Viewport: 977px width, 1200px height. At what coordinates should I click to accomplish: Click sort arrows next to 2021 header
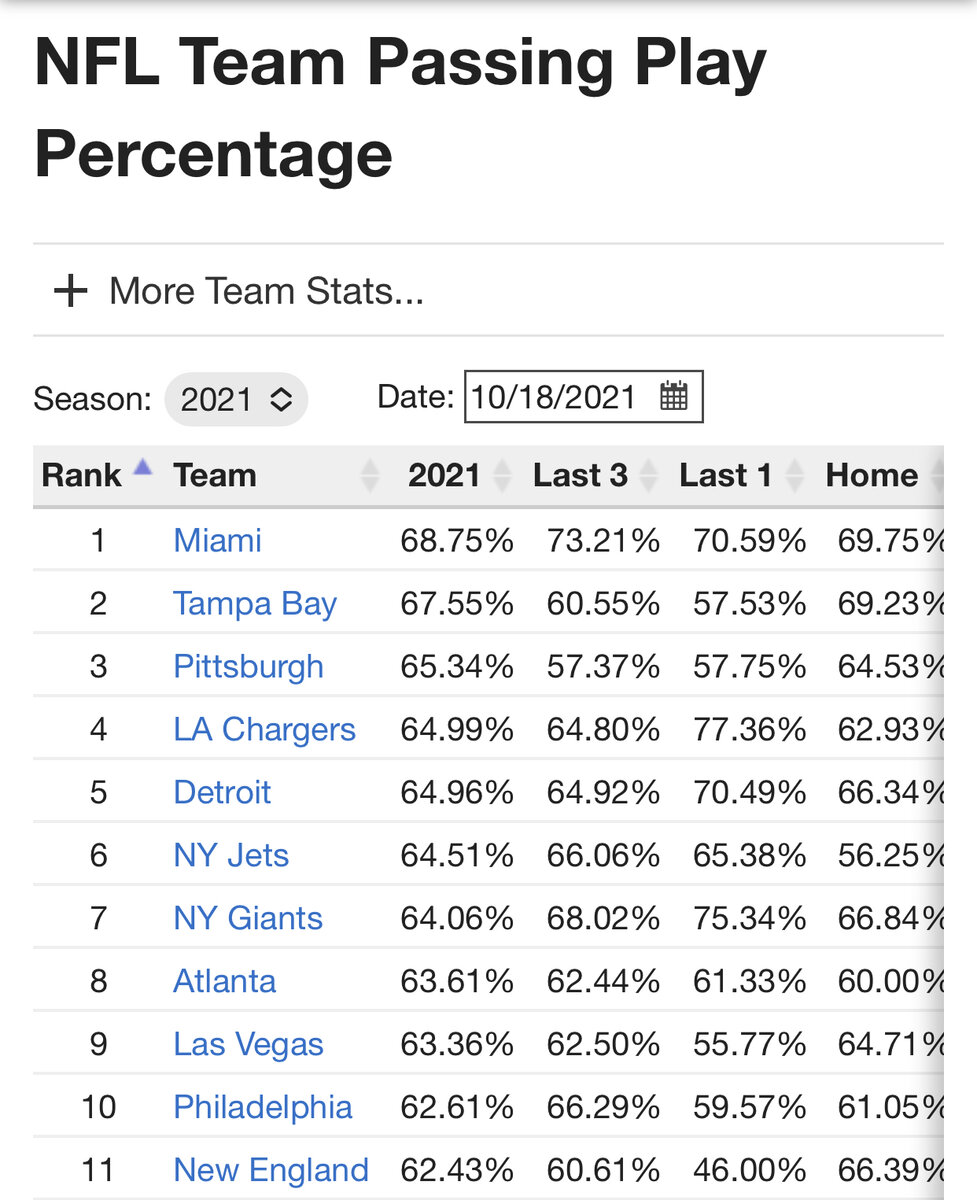503,476
